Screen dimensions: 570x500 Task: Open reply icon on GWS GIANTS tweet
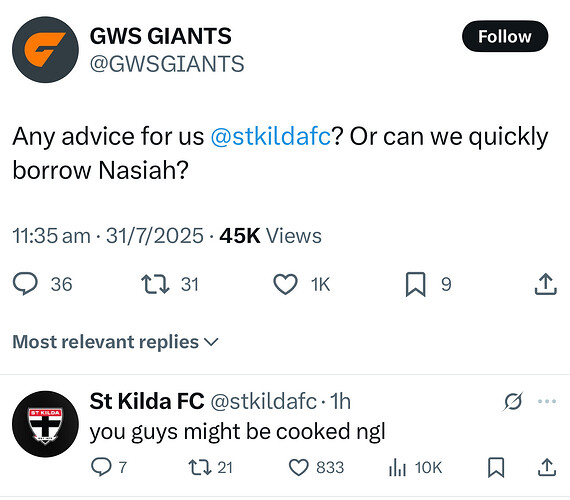click(25, 284)
